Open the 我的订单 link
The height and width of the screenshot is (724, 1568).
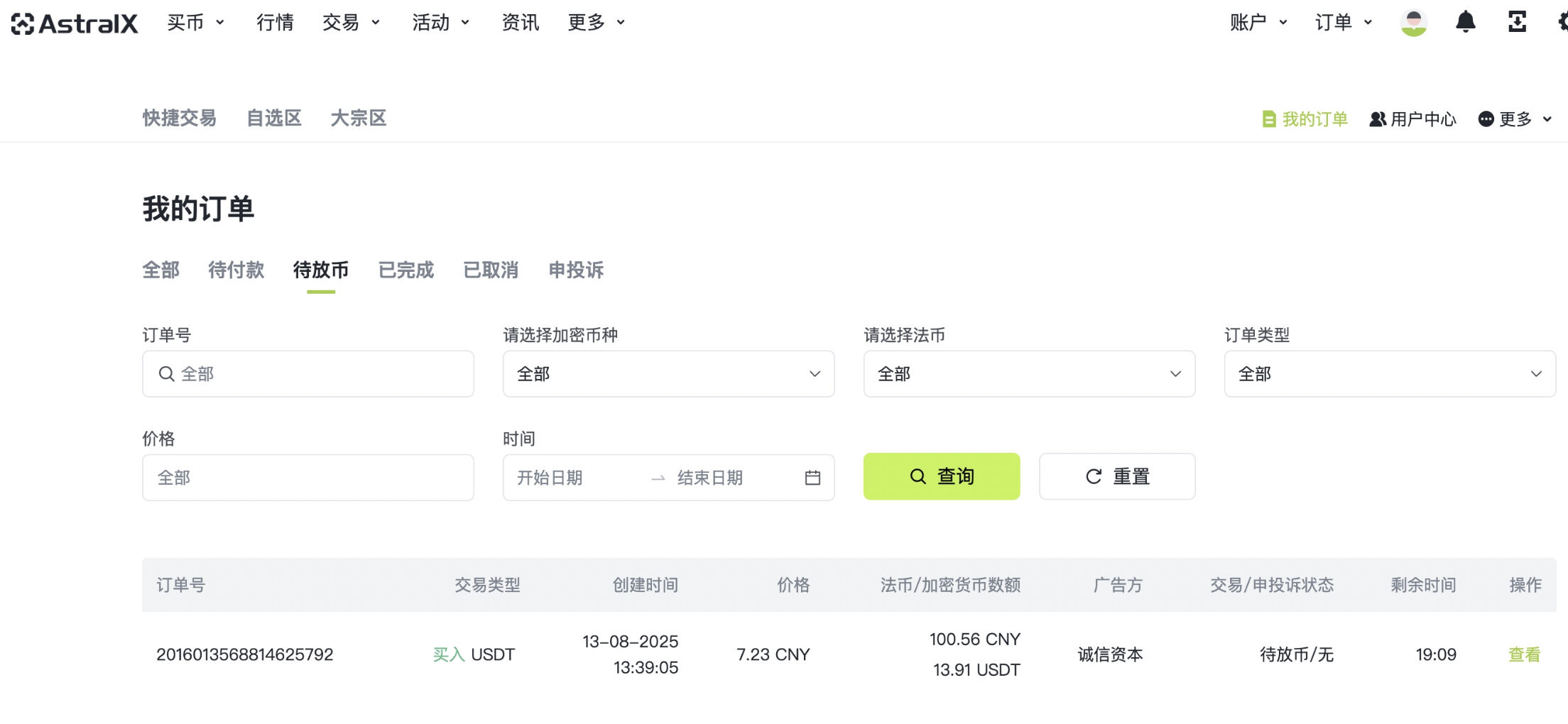click(x=1305, y=119)
